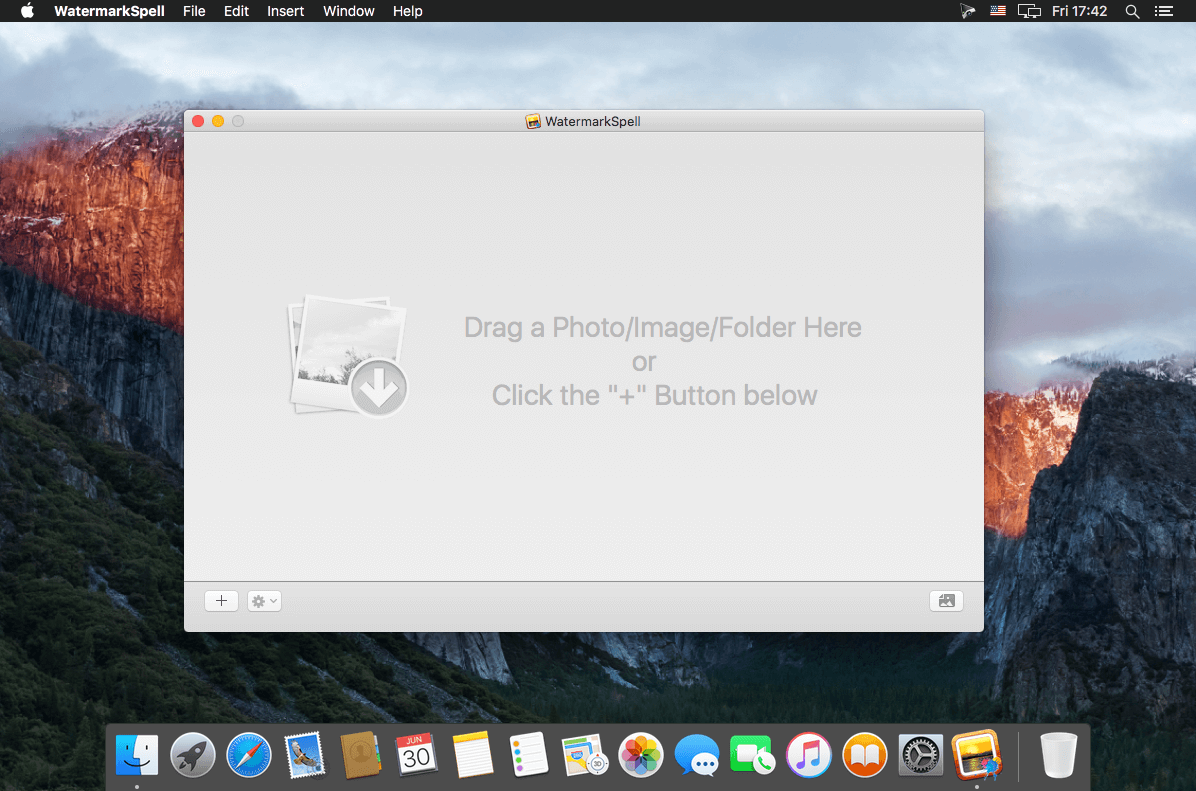Click the display mirroring menu bar icon
This screenshot has height=791, width=1196.
coord(1029,11)
